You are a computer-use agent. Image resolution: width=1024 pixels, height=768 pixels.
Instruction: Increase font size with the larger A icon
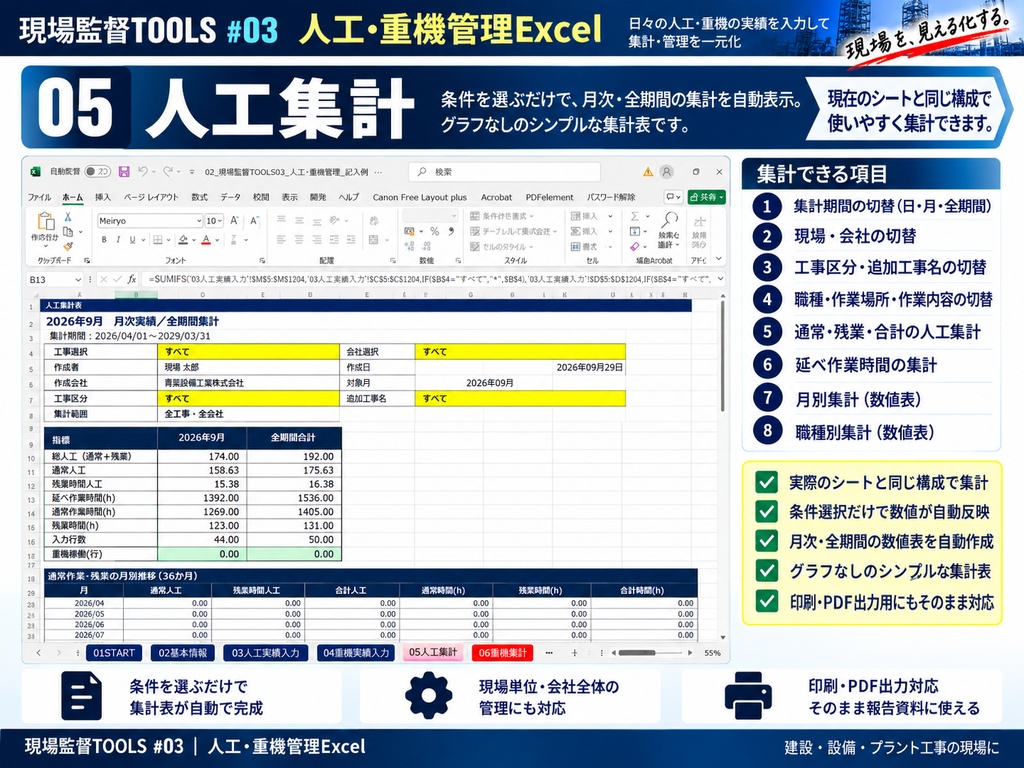click(234, 221)
